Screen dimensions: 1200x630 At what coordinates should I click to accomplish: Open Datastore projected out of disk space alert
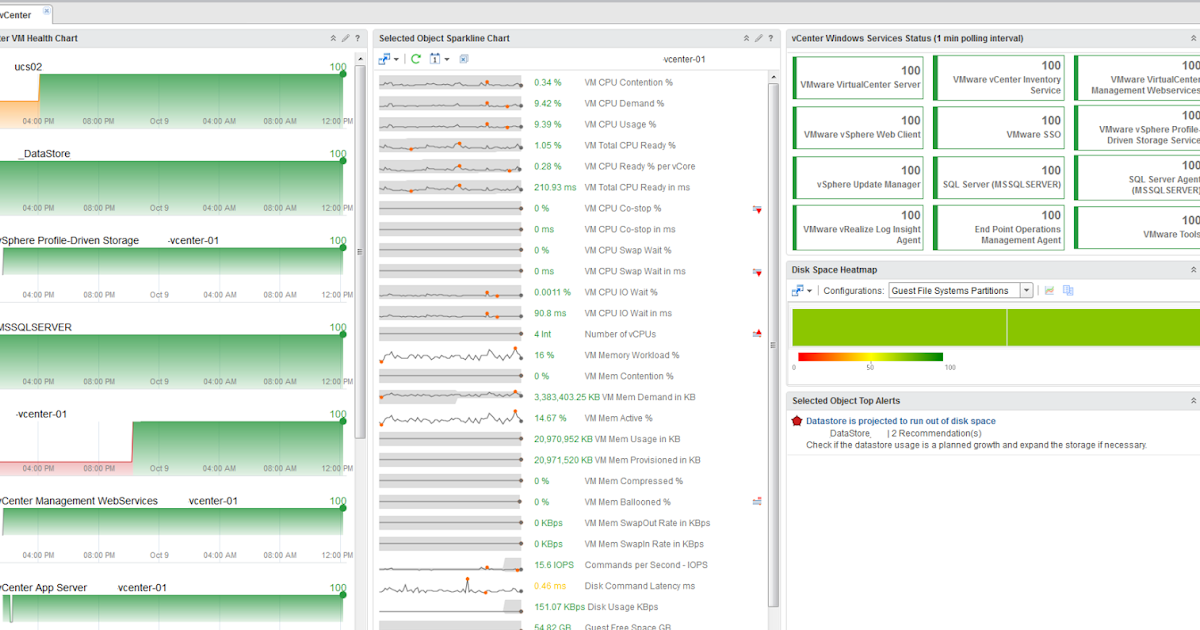[901, 421]
